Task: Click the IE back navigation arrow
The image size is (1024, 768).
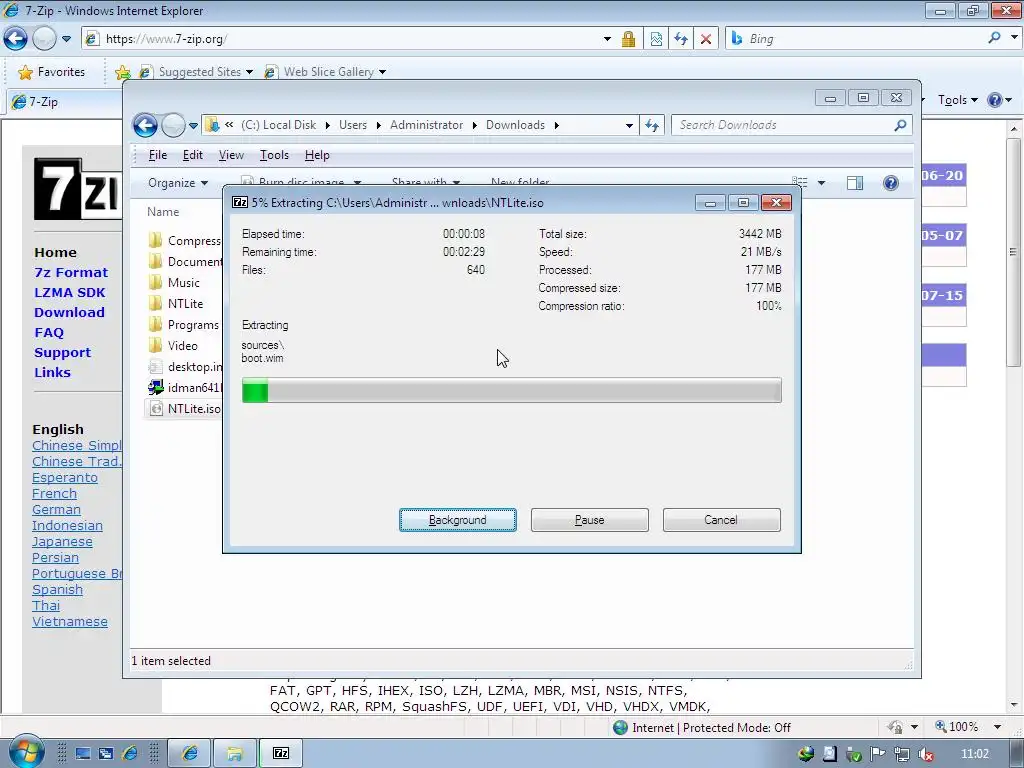Action: (16, 39)
